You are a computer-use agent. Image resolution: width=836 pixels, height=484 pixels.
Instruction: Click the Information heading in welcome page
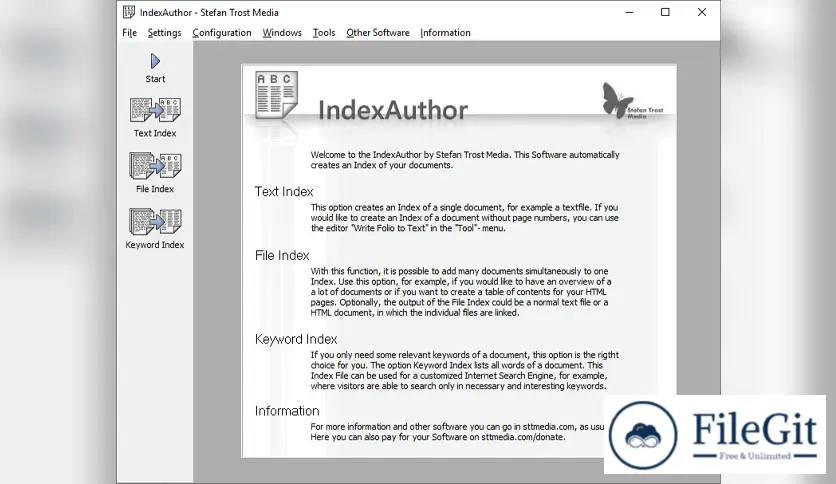pyautogui.click(x=287, y=411)
